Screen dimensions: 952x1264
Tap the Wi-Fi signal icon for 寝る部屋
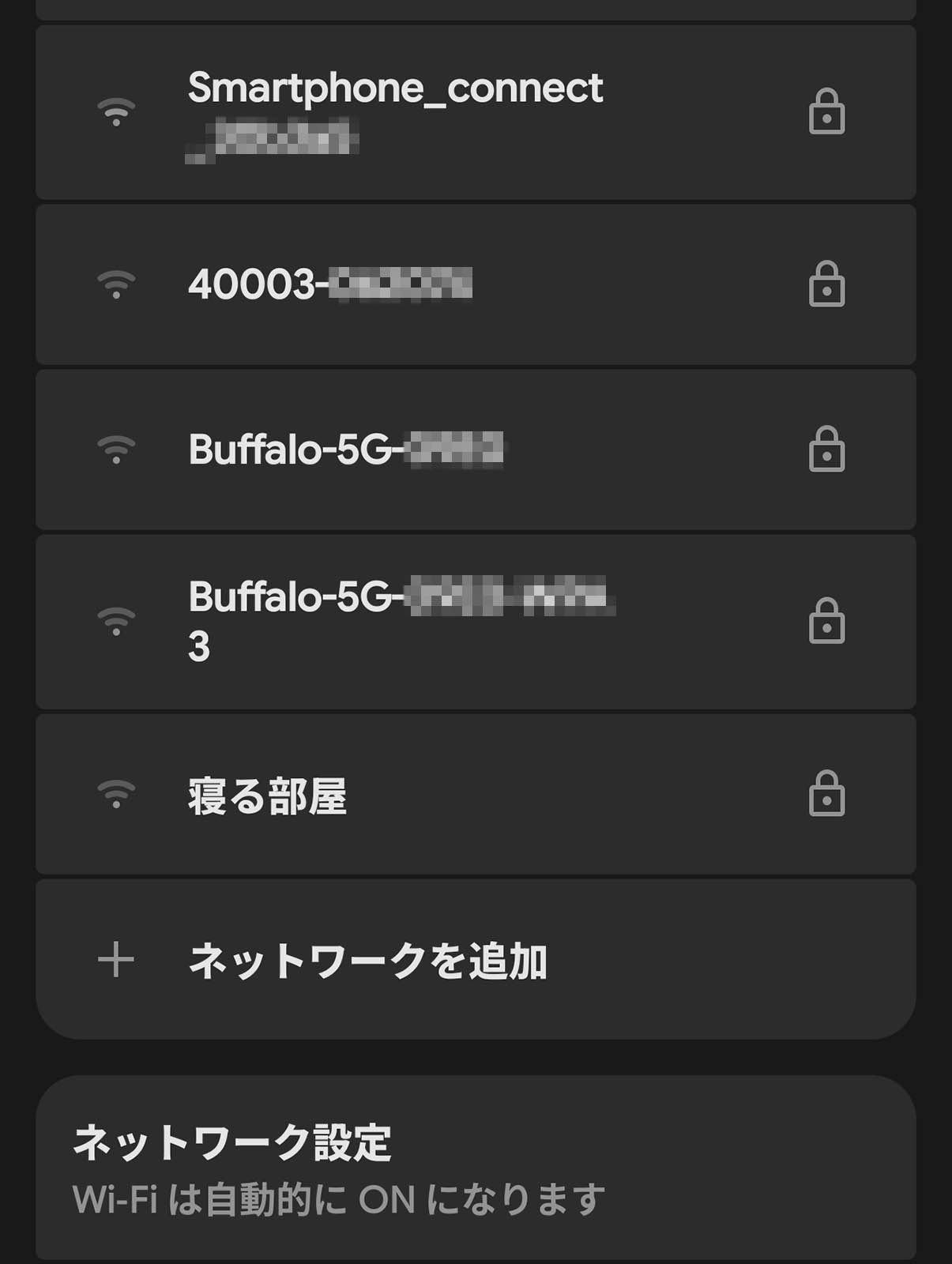click(116, 793)
